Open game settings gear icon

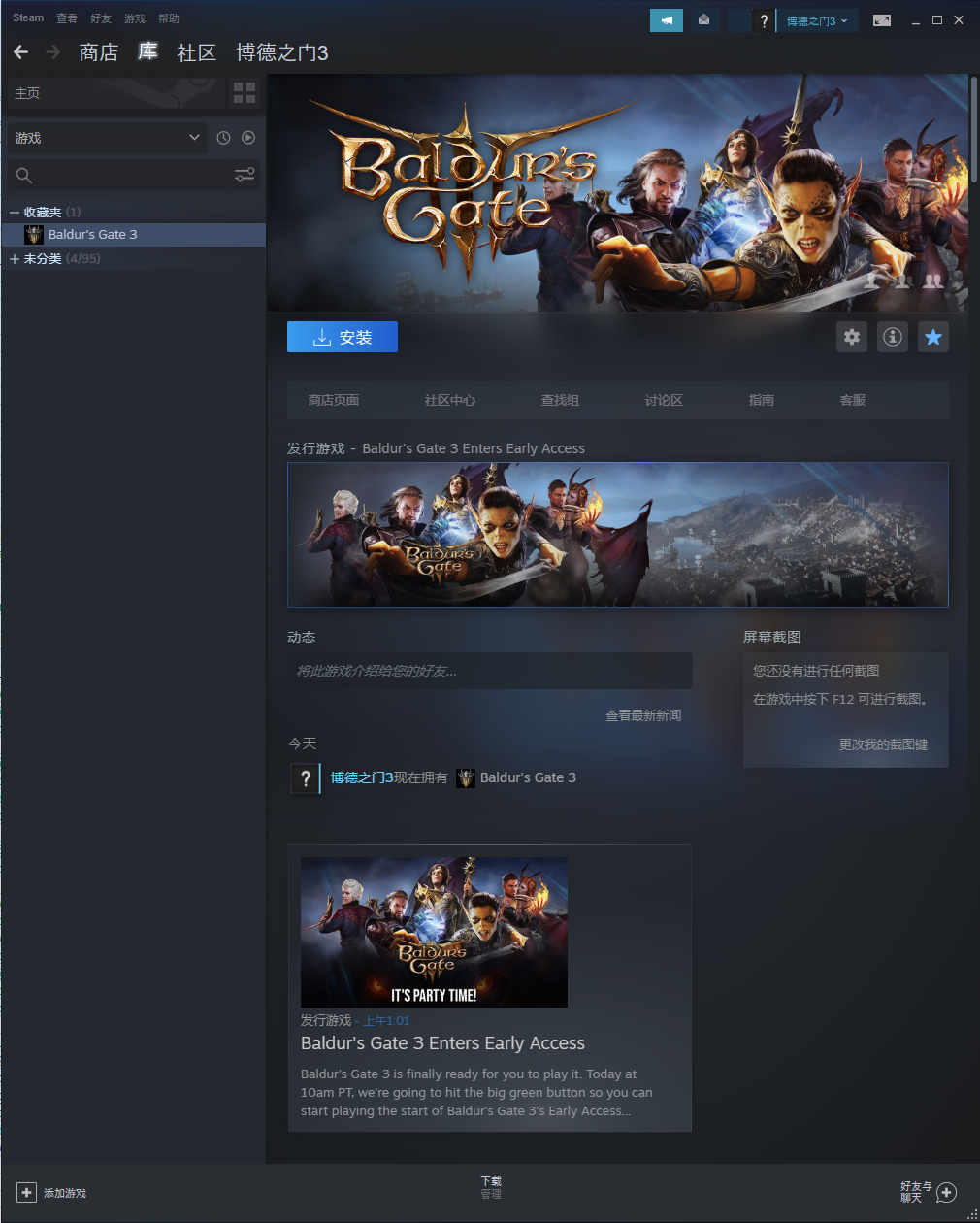[852, 337]
